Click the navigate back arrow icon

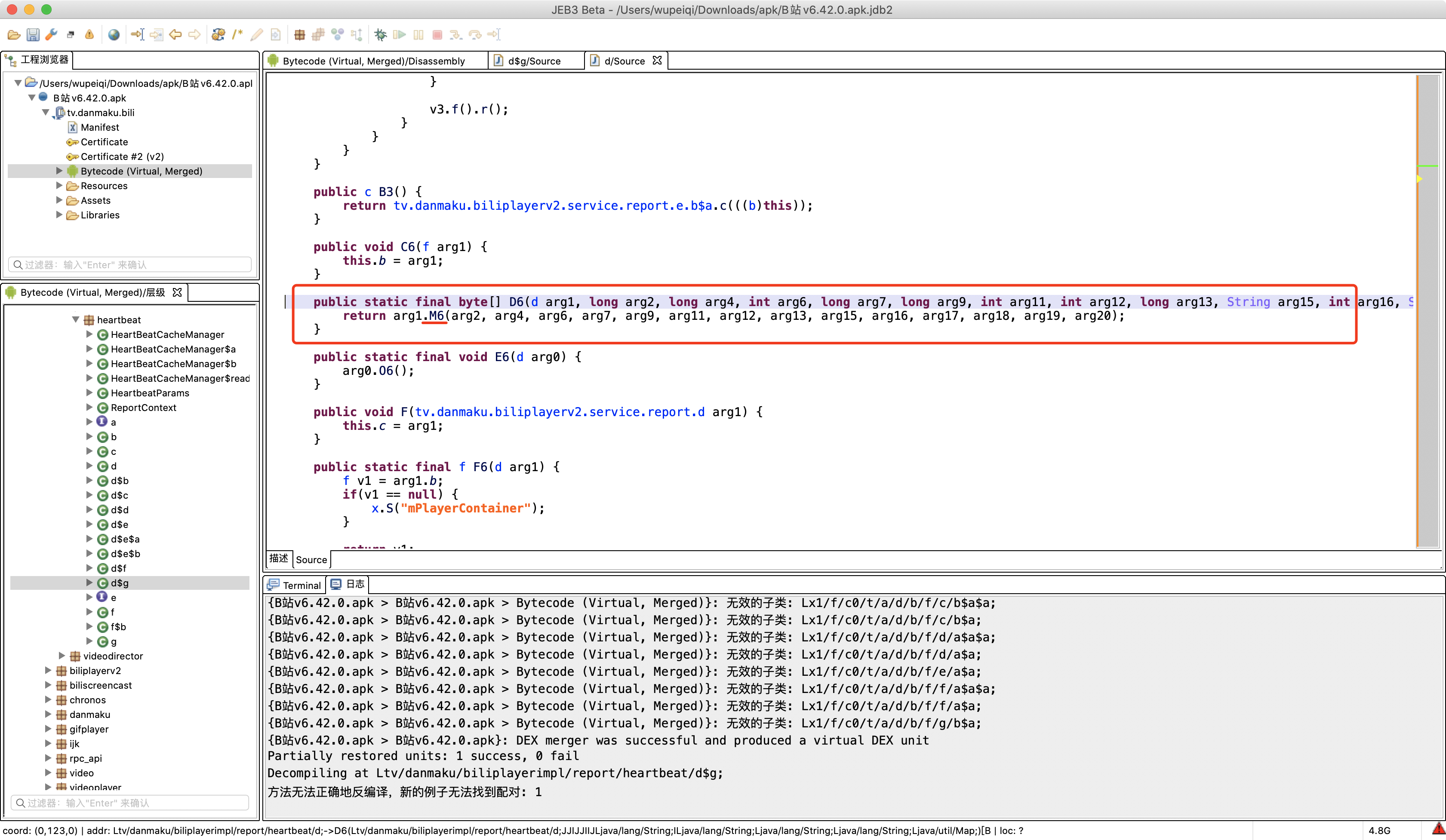pos(175,35)
